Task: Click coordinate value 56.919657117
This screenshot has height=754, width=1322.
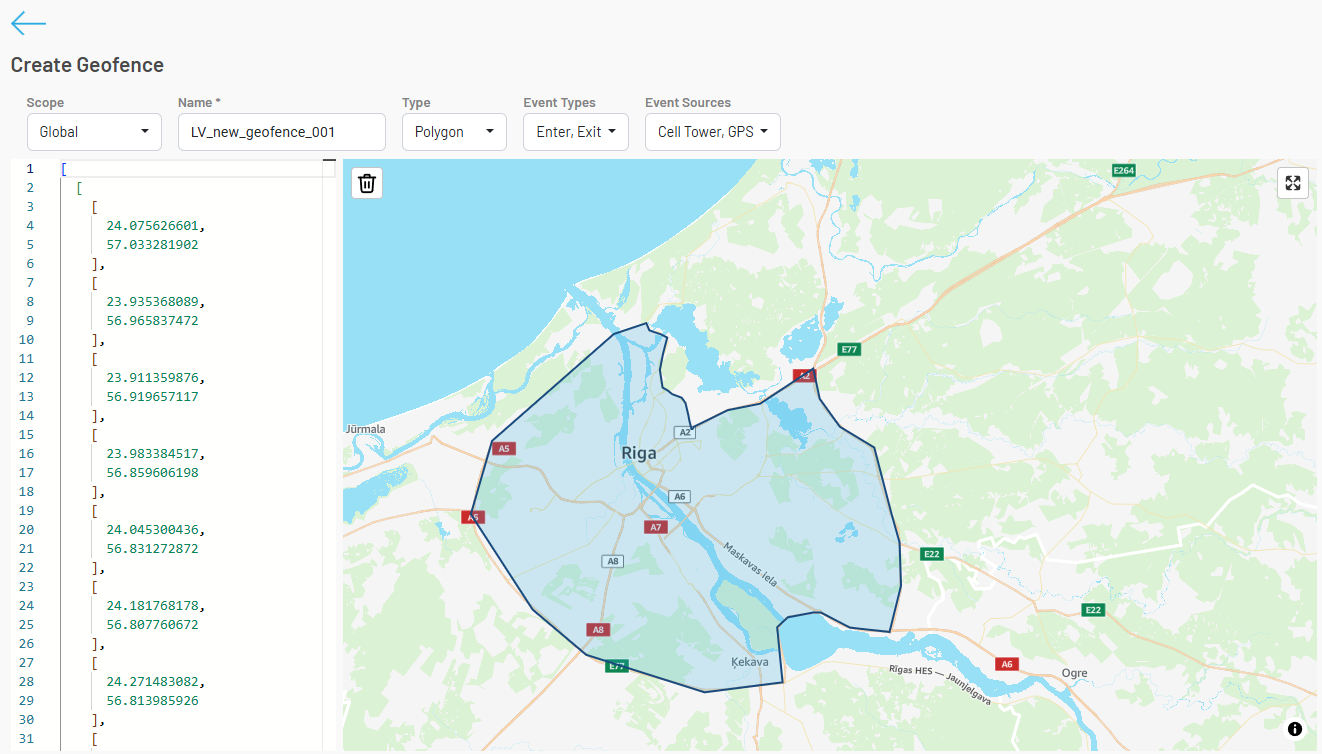Action: tap(152, 397)
